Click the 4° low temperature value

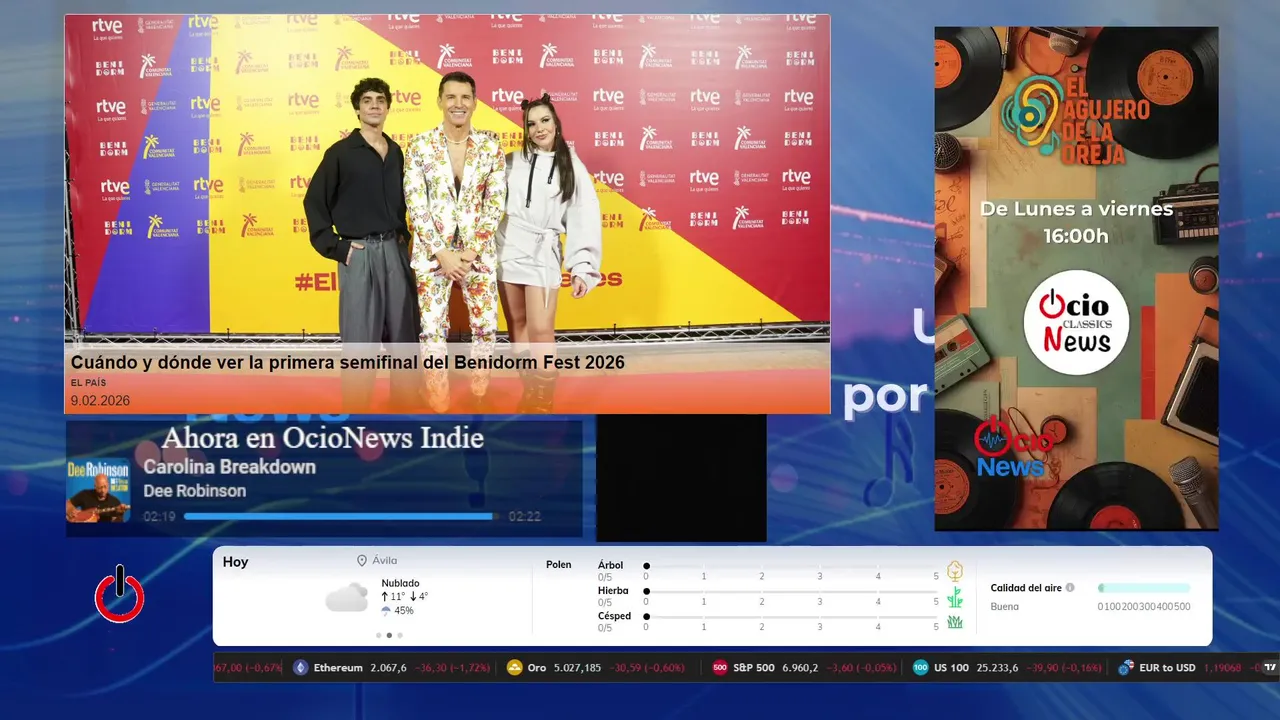click(423, 596)
